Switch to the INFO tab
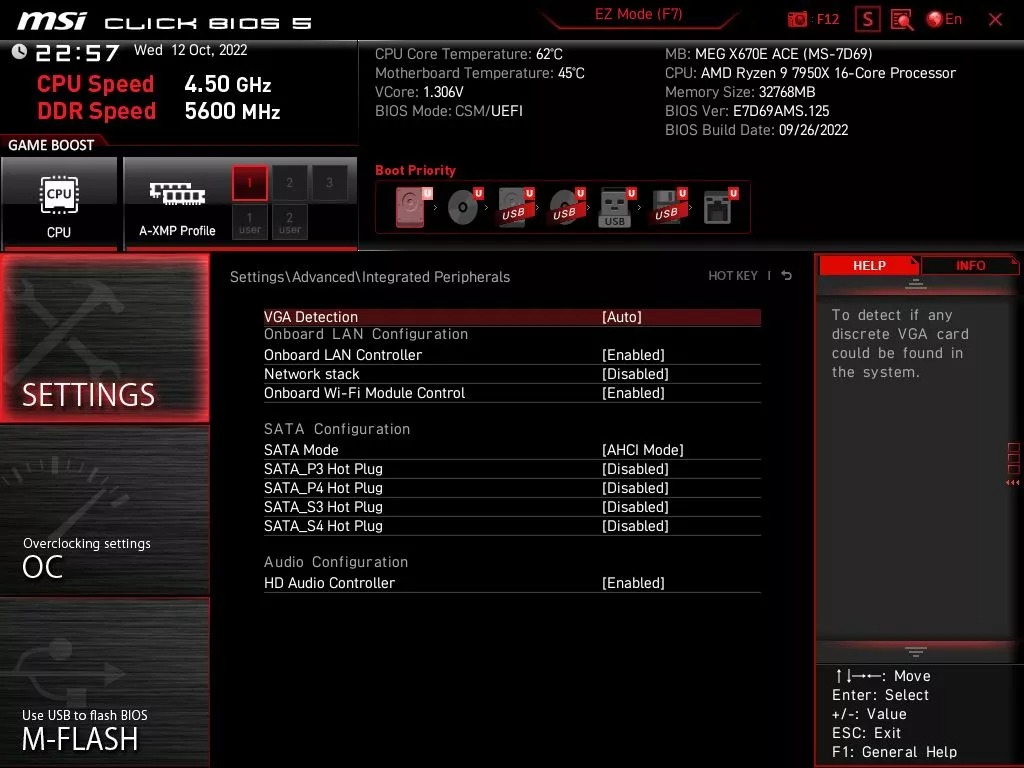The image size is (1024, 768). click(970, 265)
